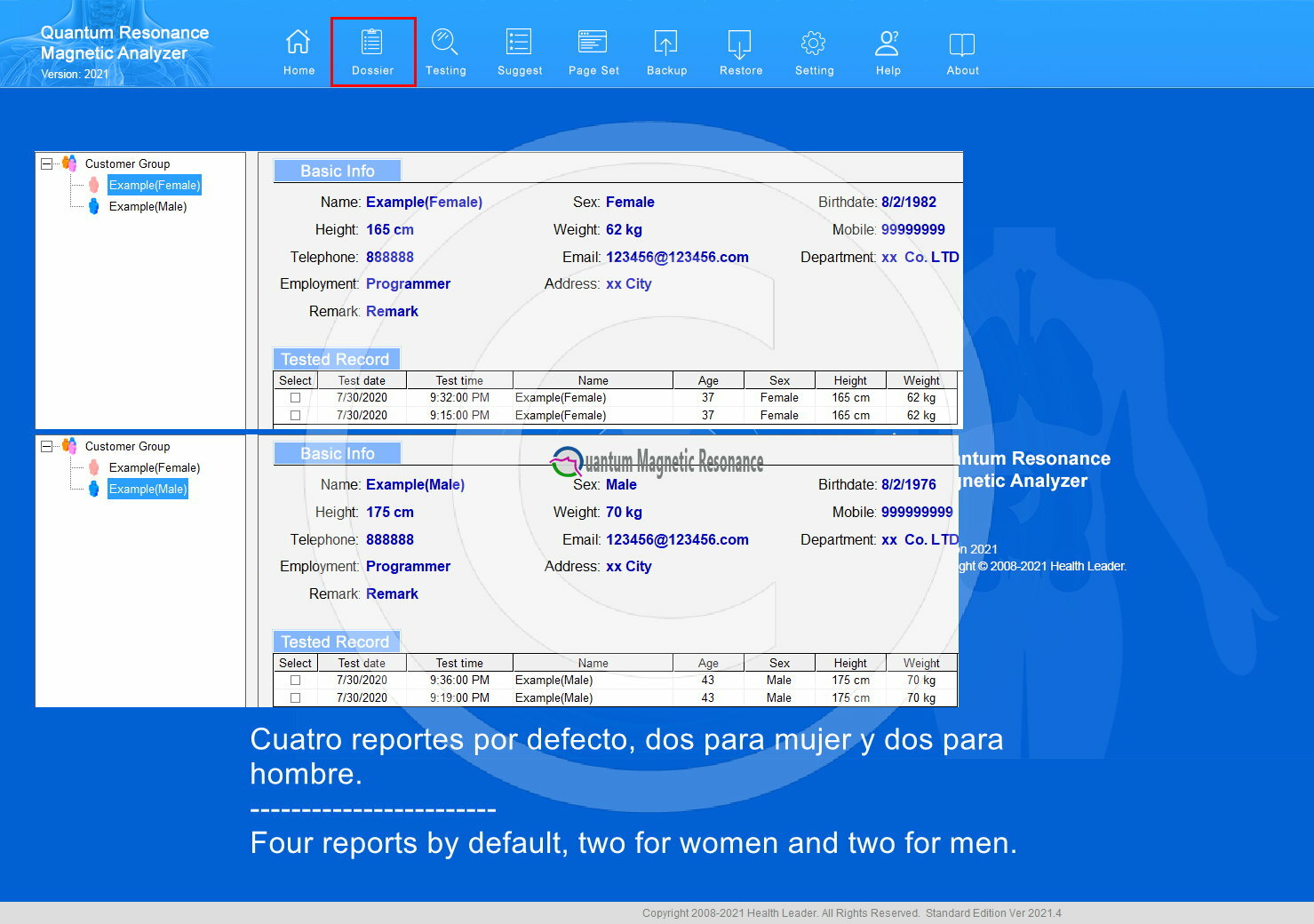Click the Customer Group label in the lower tree
1314x924 pixels.
tap(127, 446)
